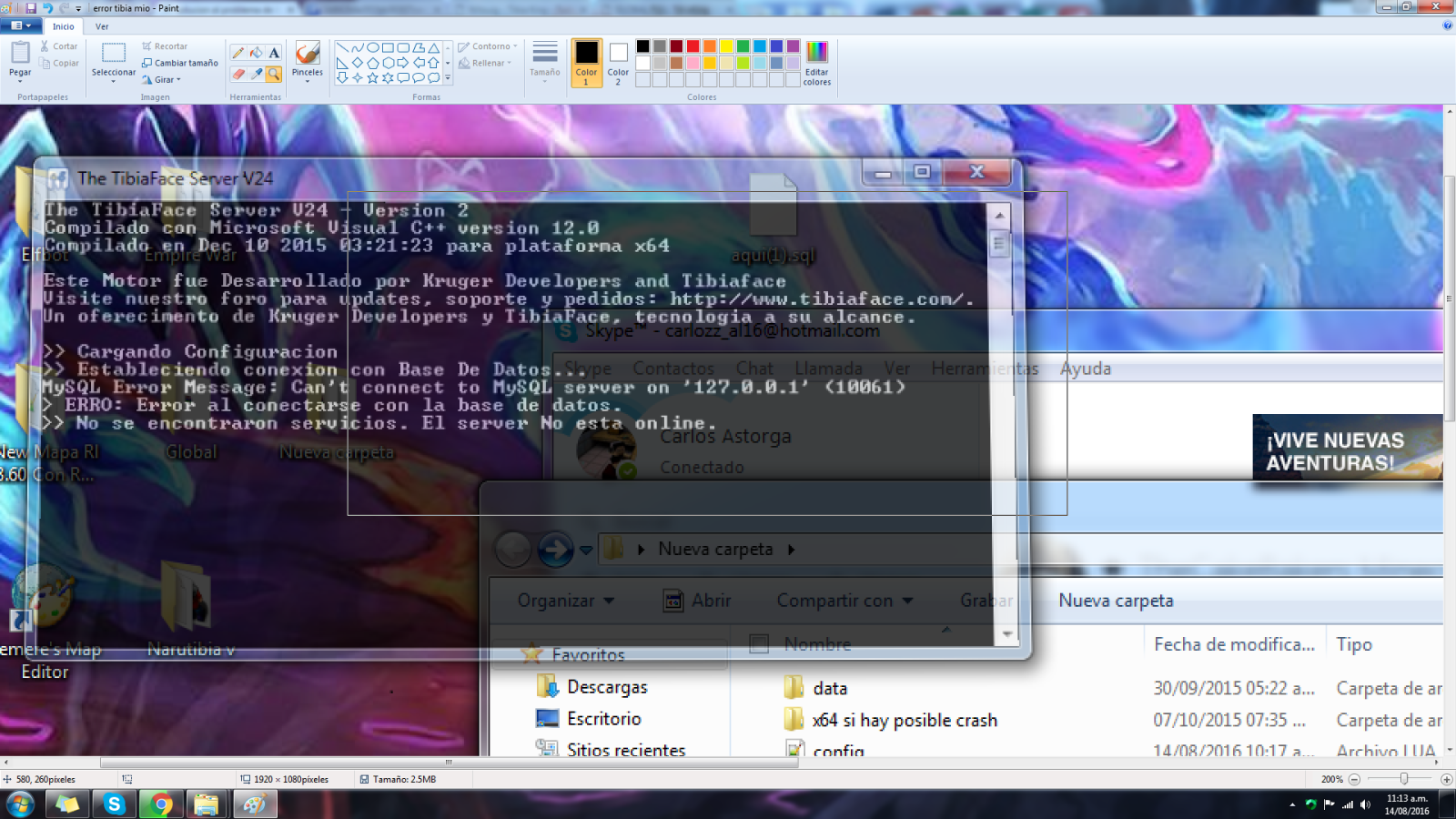Click Copiar in Portapapeles group
Viewport: 1456px width, 819px height.
(x=58, y=64)
